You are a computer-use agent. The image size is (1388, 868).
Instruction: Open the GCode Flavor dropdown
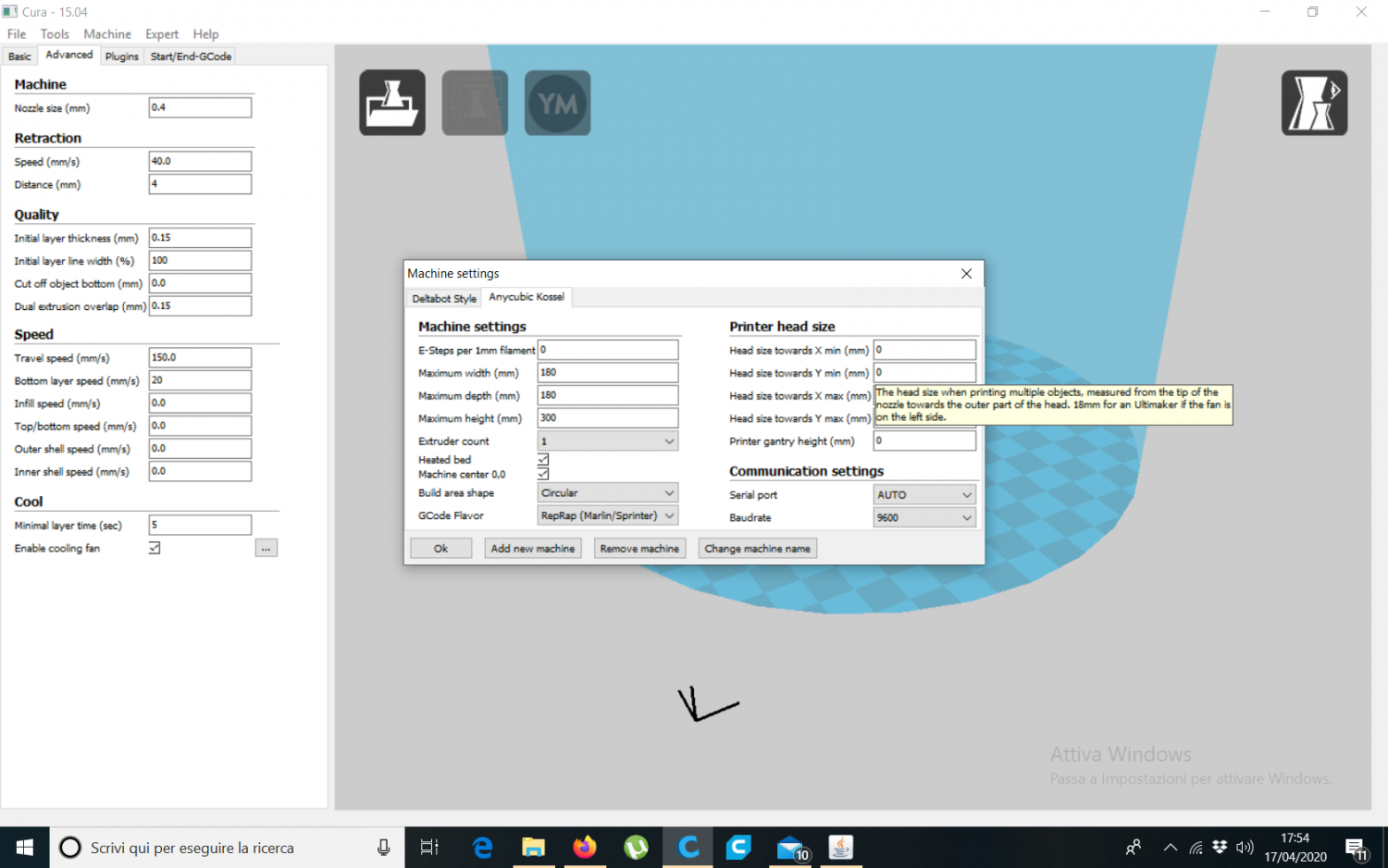tap(608, 515)
